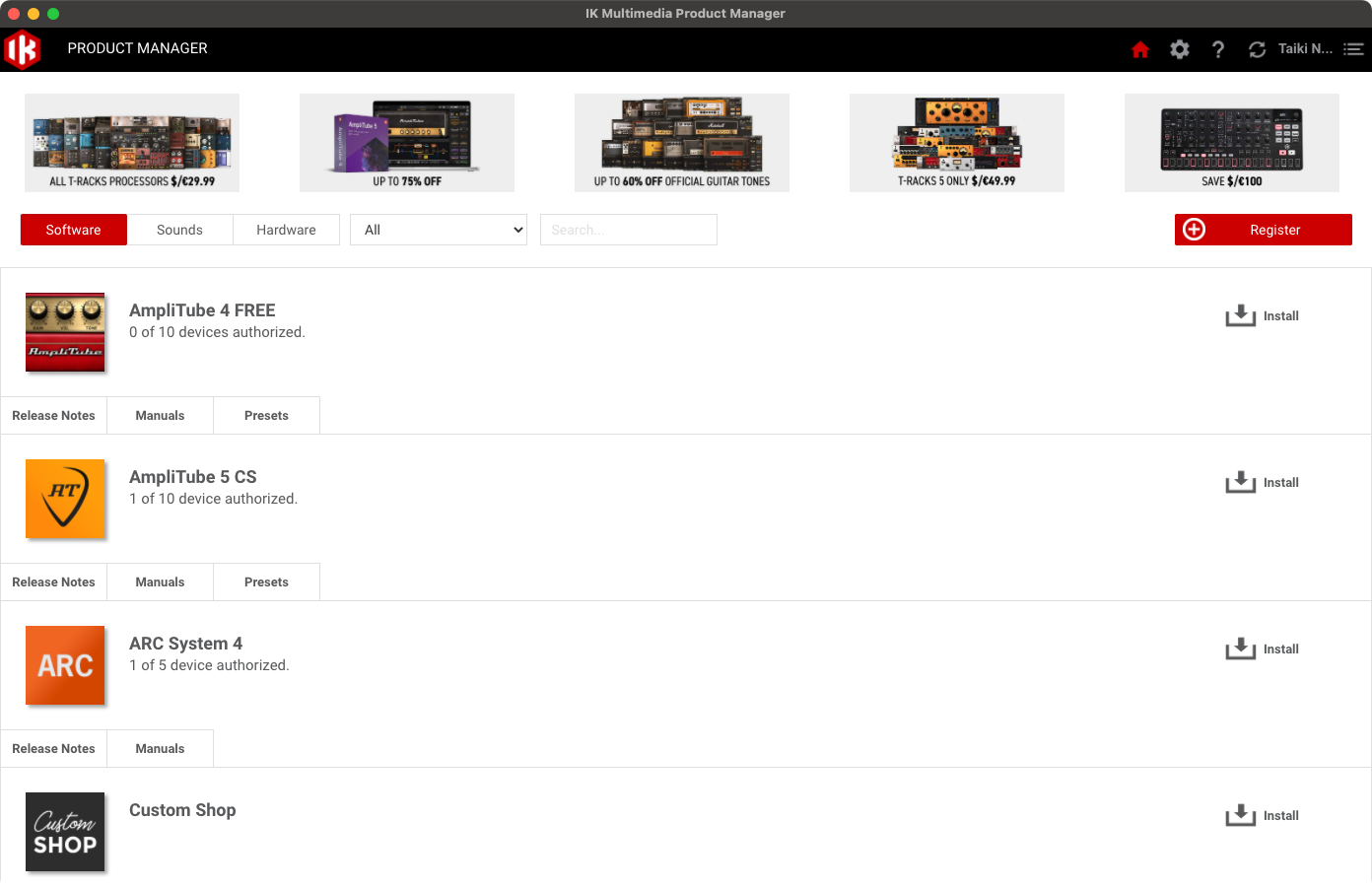Click '1 of 5 device authorized.' text

[209, 665]
